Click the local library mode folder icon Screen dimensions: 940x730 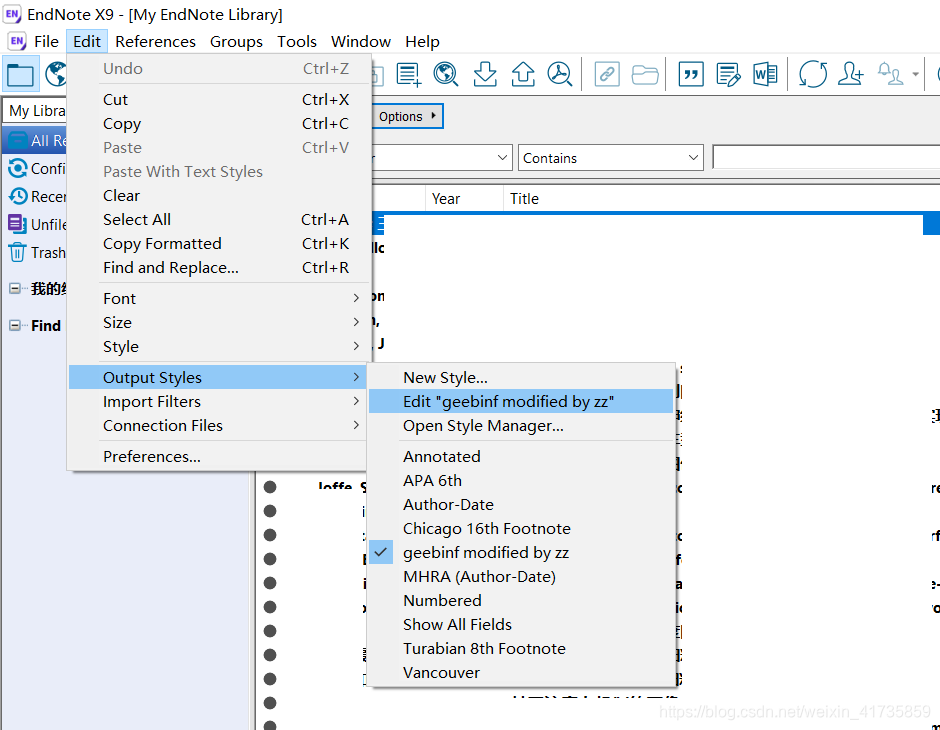tap(20, 75)
